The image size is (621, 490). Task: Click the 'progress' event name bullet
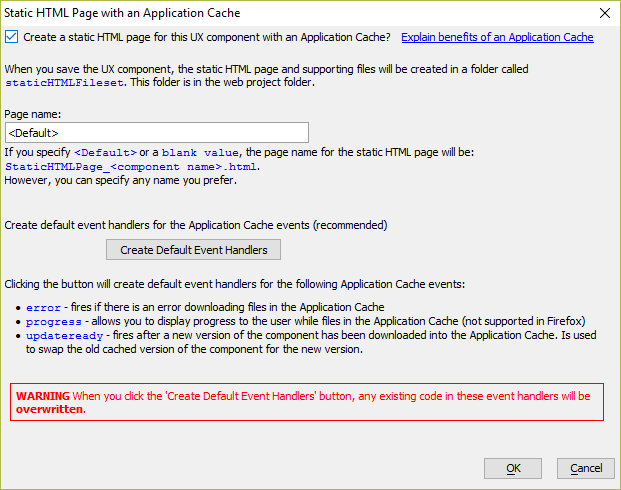(x=53, y=322)
